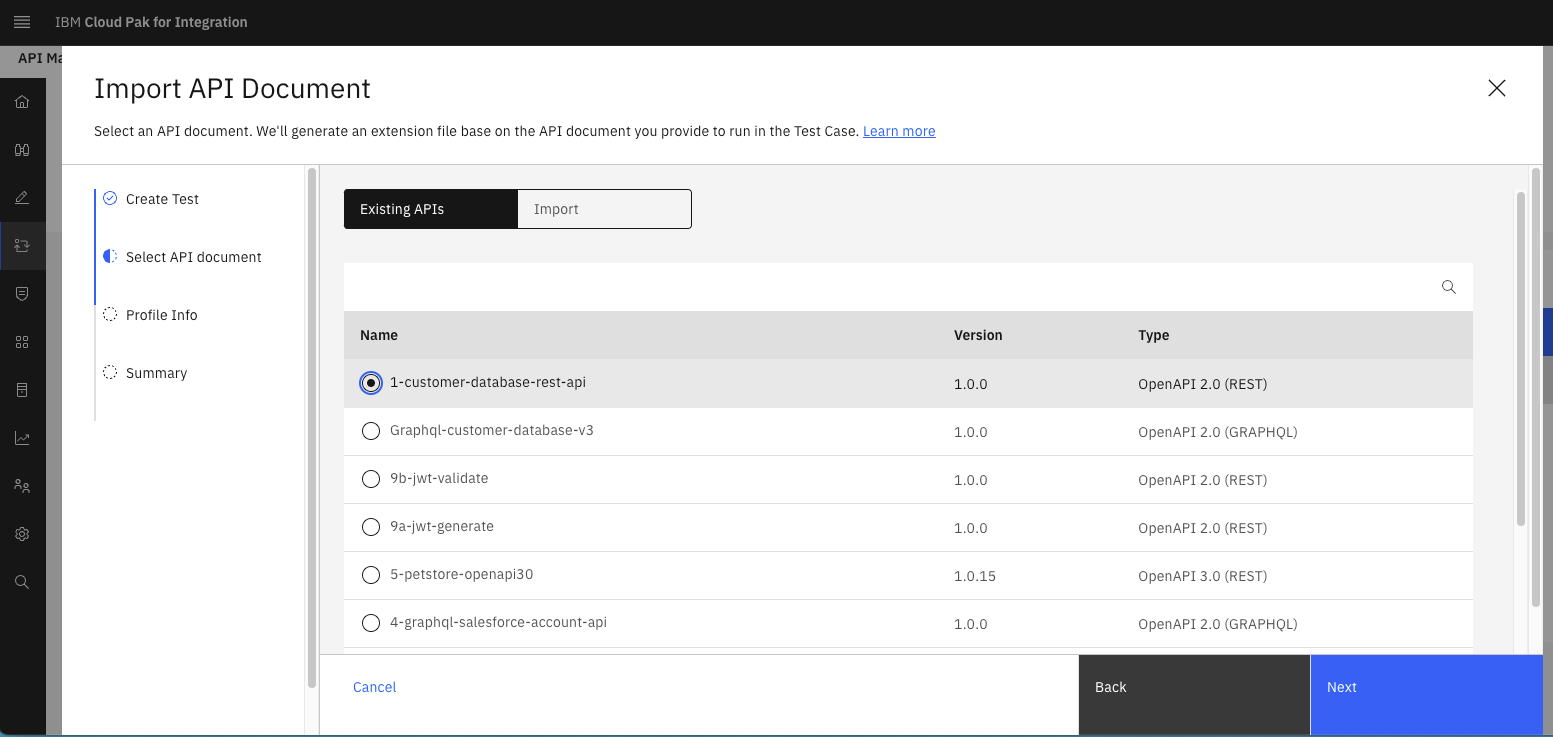Screen dimensions: 1553x737
Task: Switch to the Existing APIs tab
Action: pos(431,209)
